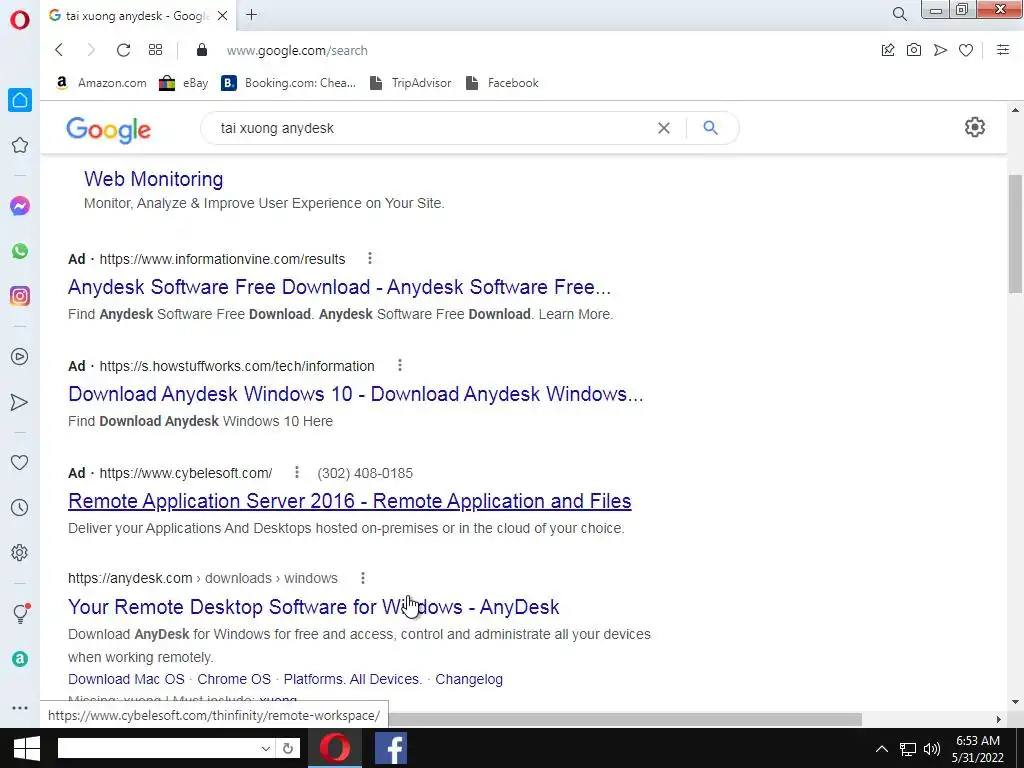Click the padlock site security icon

[202, 50]
